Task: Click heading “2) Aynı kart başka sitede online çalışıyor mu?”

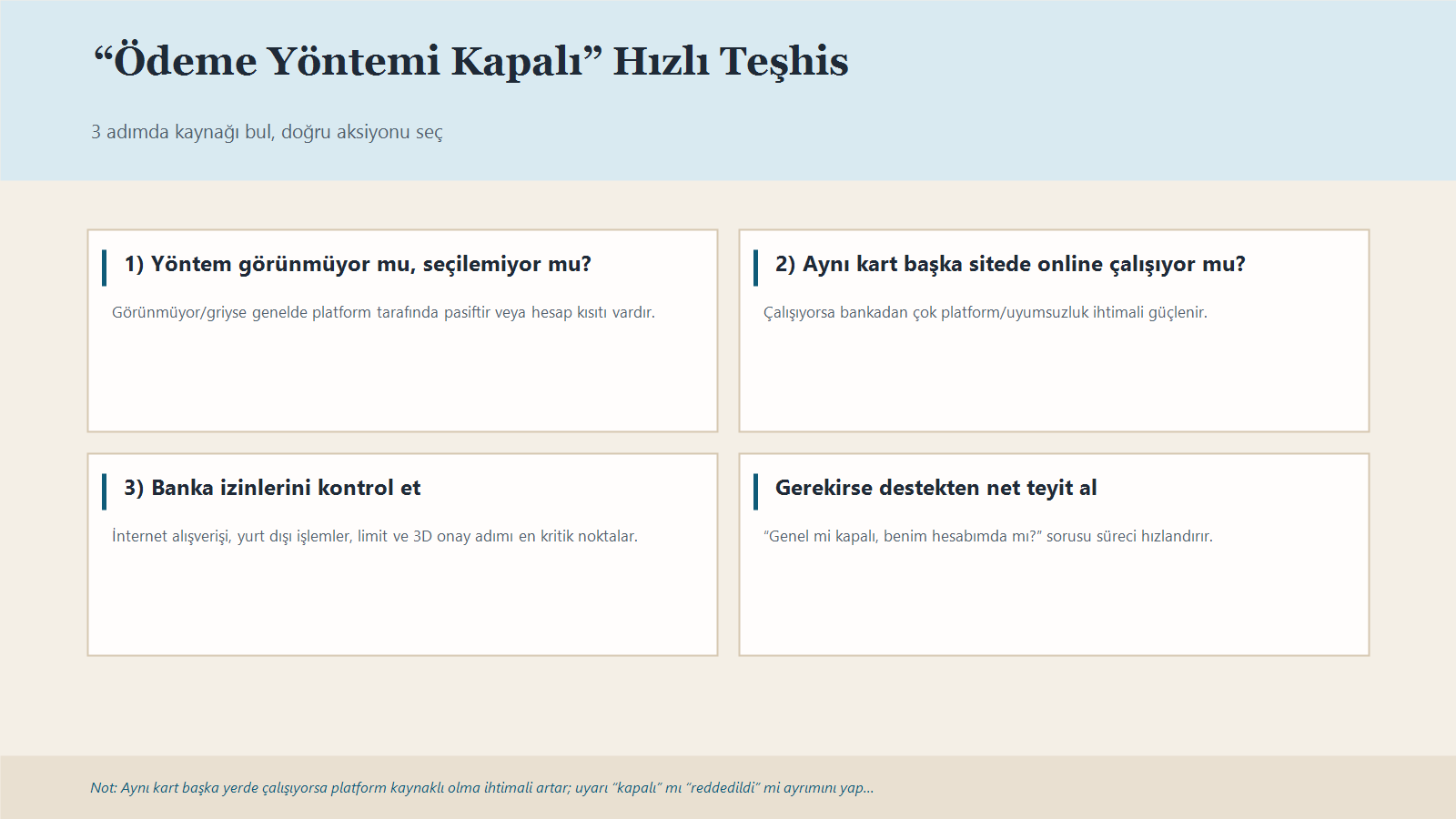Action: 1010,264
